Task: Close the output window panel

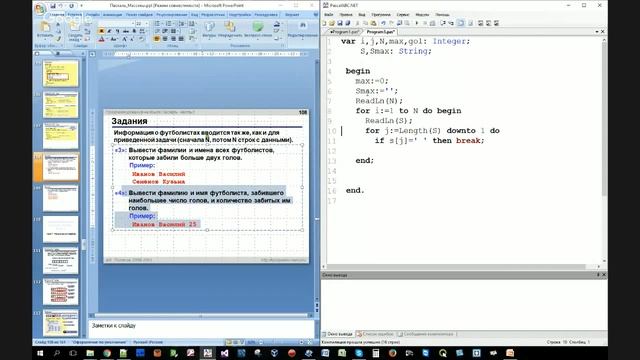Action: [604, 275]
